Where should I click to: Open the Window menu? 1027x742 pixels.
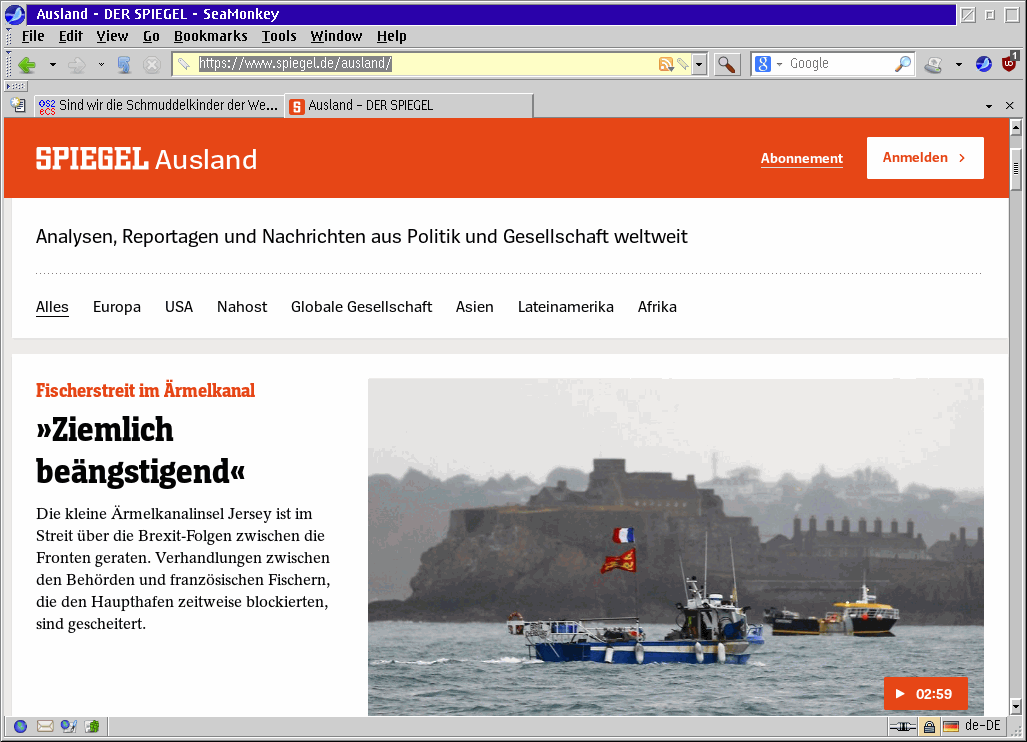pos(336,36)
